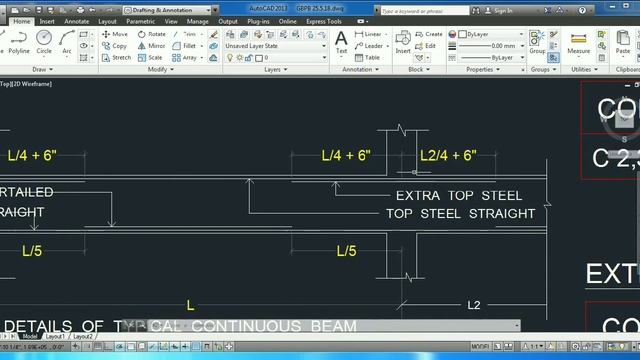The width and height of the screenshot is (640, 360).
Task: Open the Output ribbon tab
Action: tap(228, 21)
